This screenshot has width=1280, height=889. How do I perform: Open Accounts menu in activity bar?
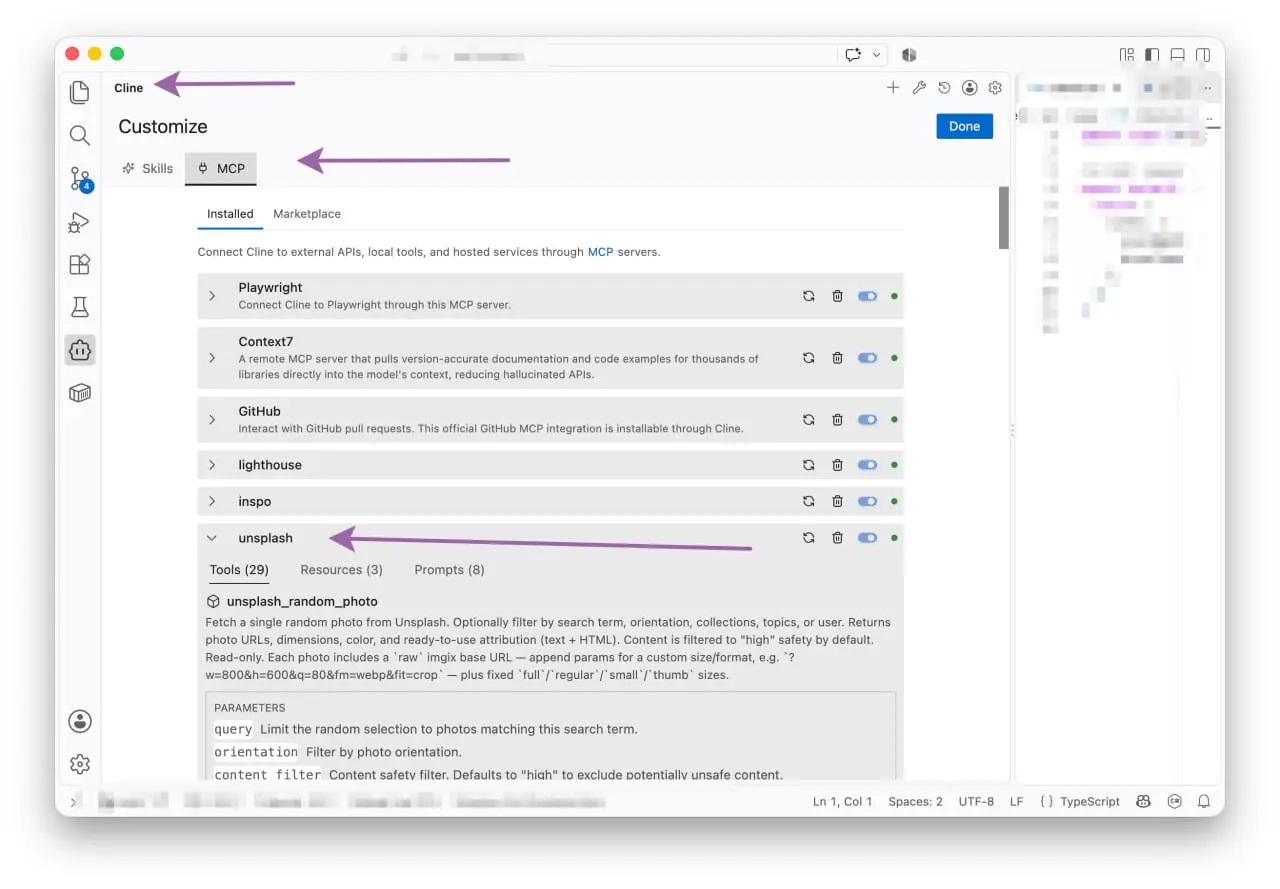tap(80, 721)
